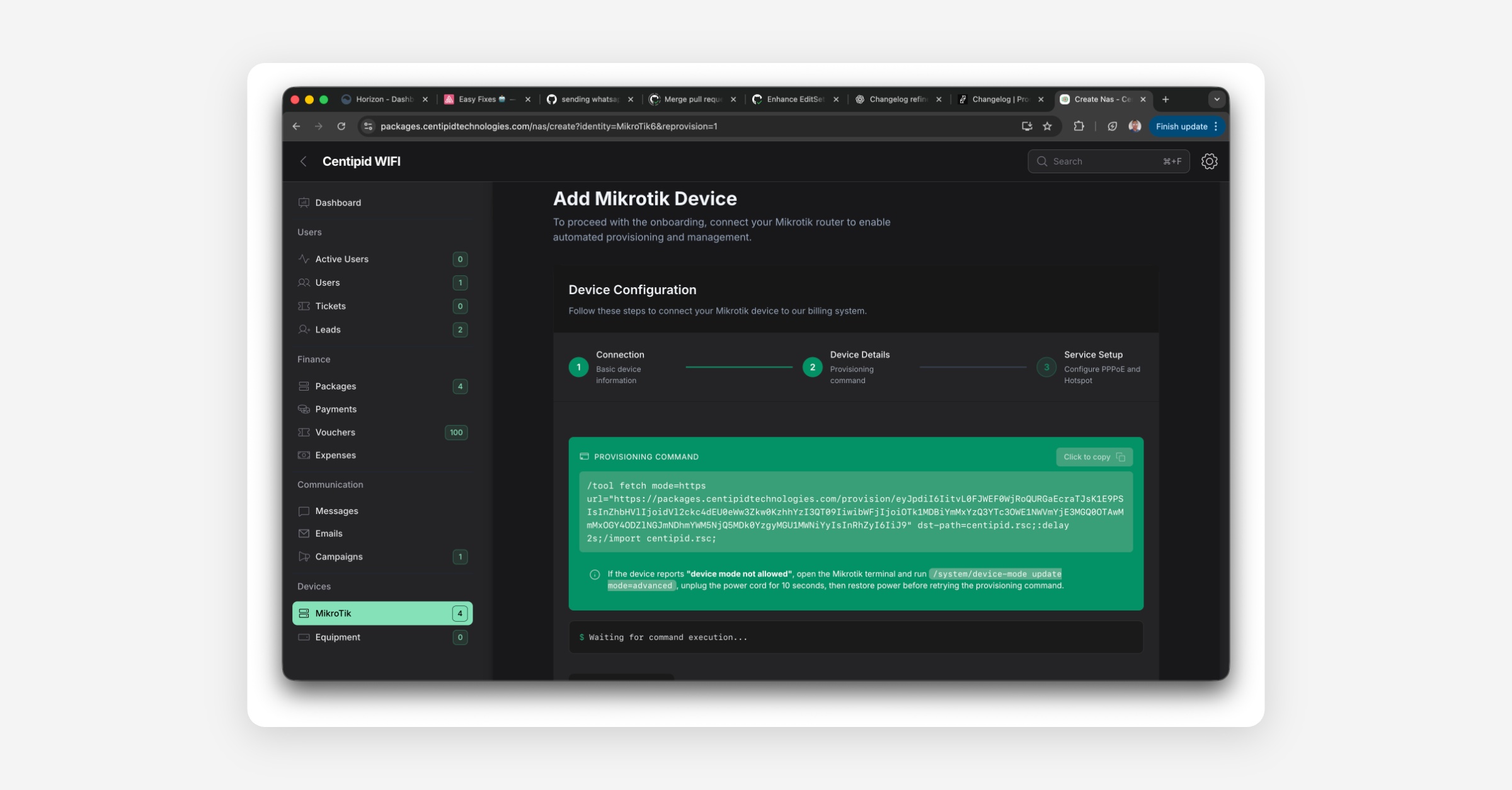Open browser extensions puzzle icon
Screen dimensions: 1512x790
1079,126
